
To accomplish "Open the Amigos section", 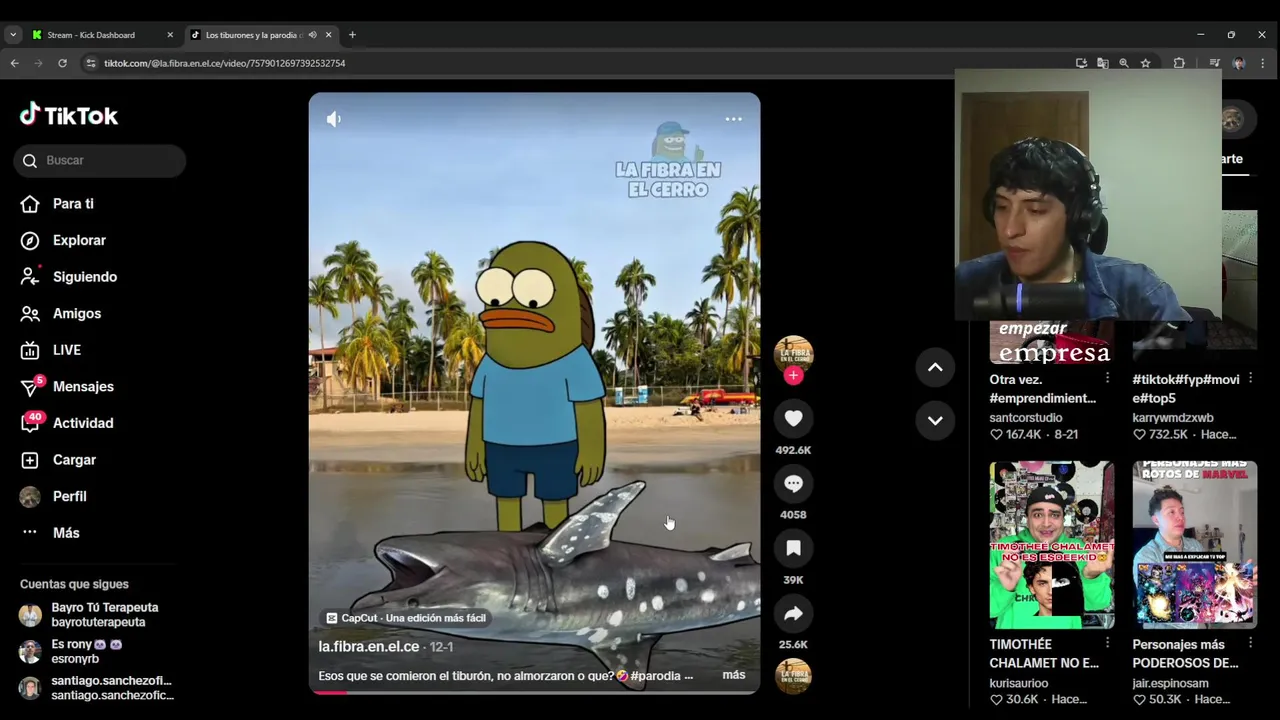I will point(61,314).
